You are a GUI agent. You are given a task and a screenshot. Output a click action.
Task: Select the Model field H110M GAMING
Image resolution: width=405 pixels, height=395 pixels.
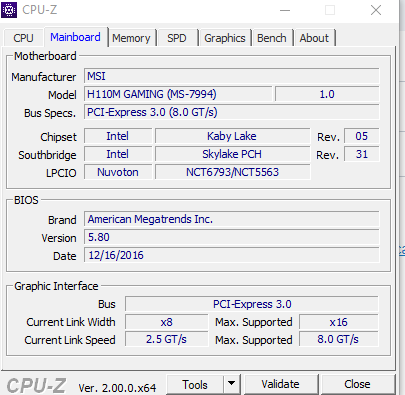tap(178, 94)
